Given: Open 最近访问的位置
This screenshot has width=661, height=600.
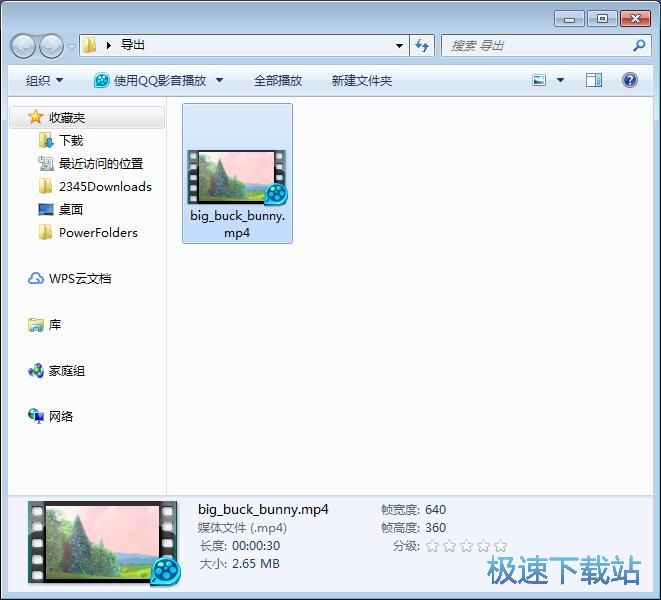Looking at the screenshot, I should 101,163.
